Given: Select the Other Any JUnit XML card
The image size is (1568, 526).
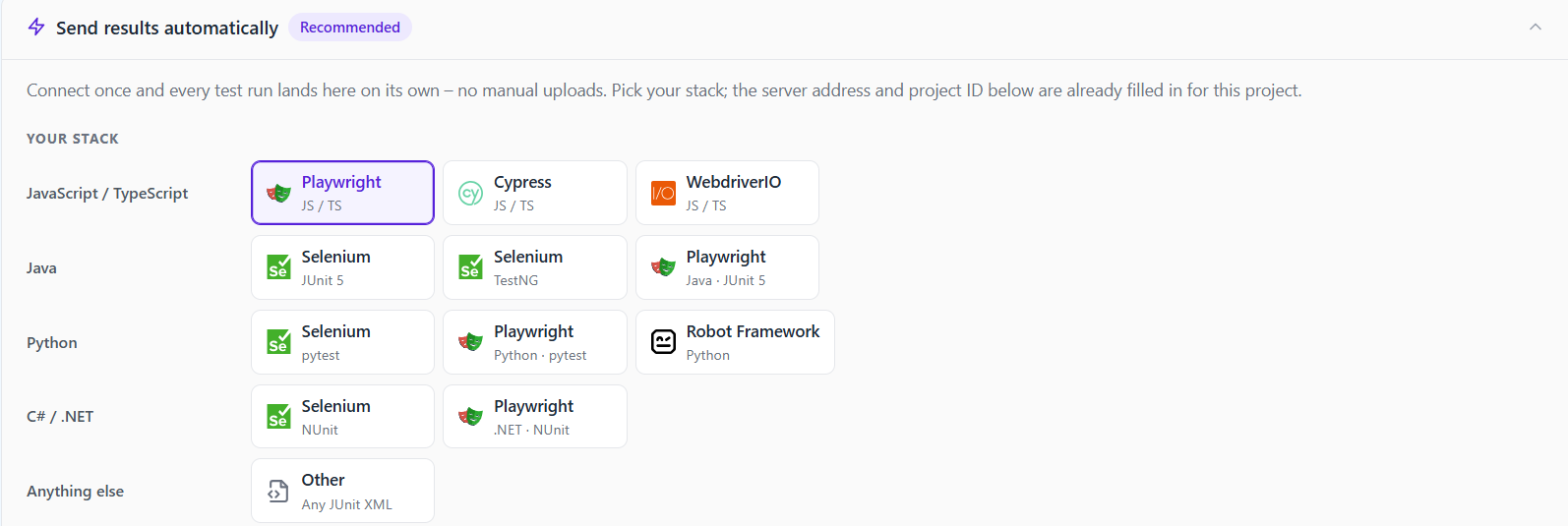Looking at the screenshot, I should [x=342, y=491].
